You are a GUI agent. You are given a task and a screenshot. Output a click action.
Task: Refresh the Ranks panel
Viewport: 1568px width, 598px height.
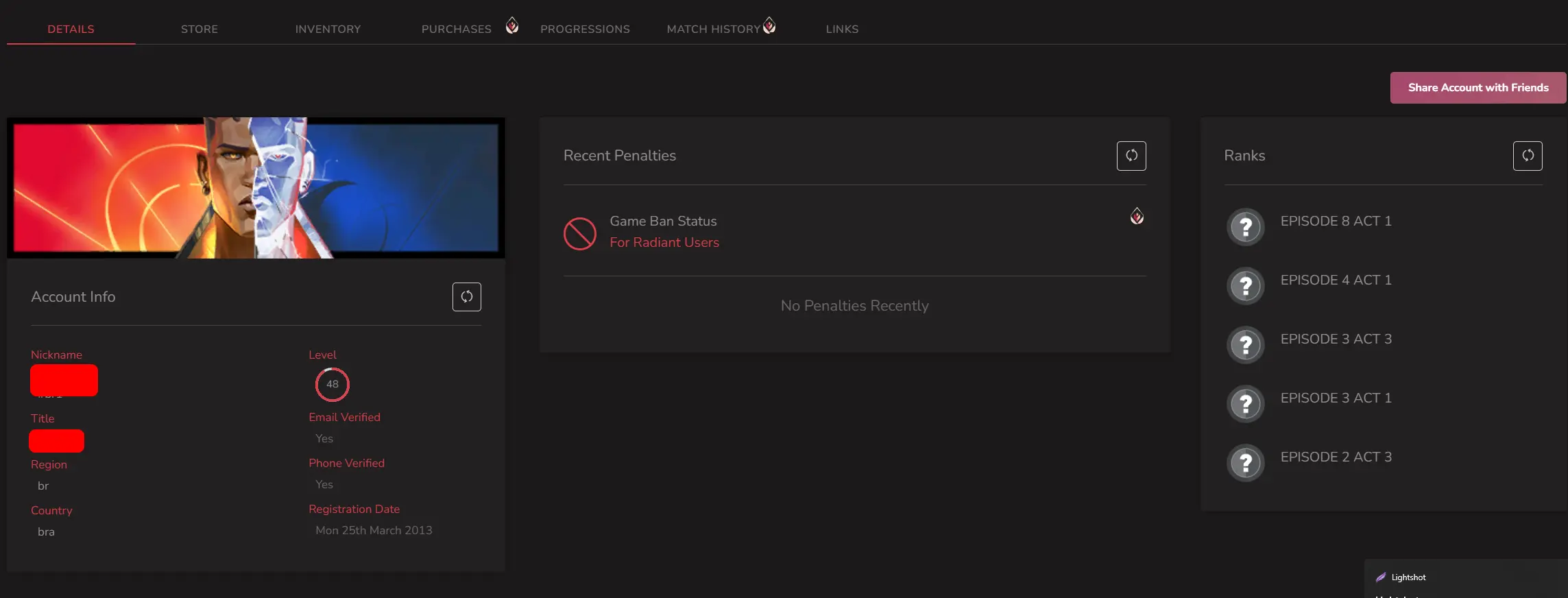click(x=1527, y=156)
